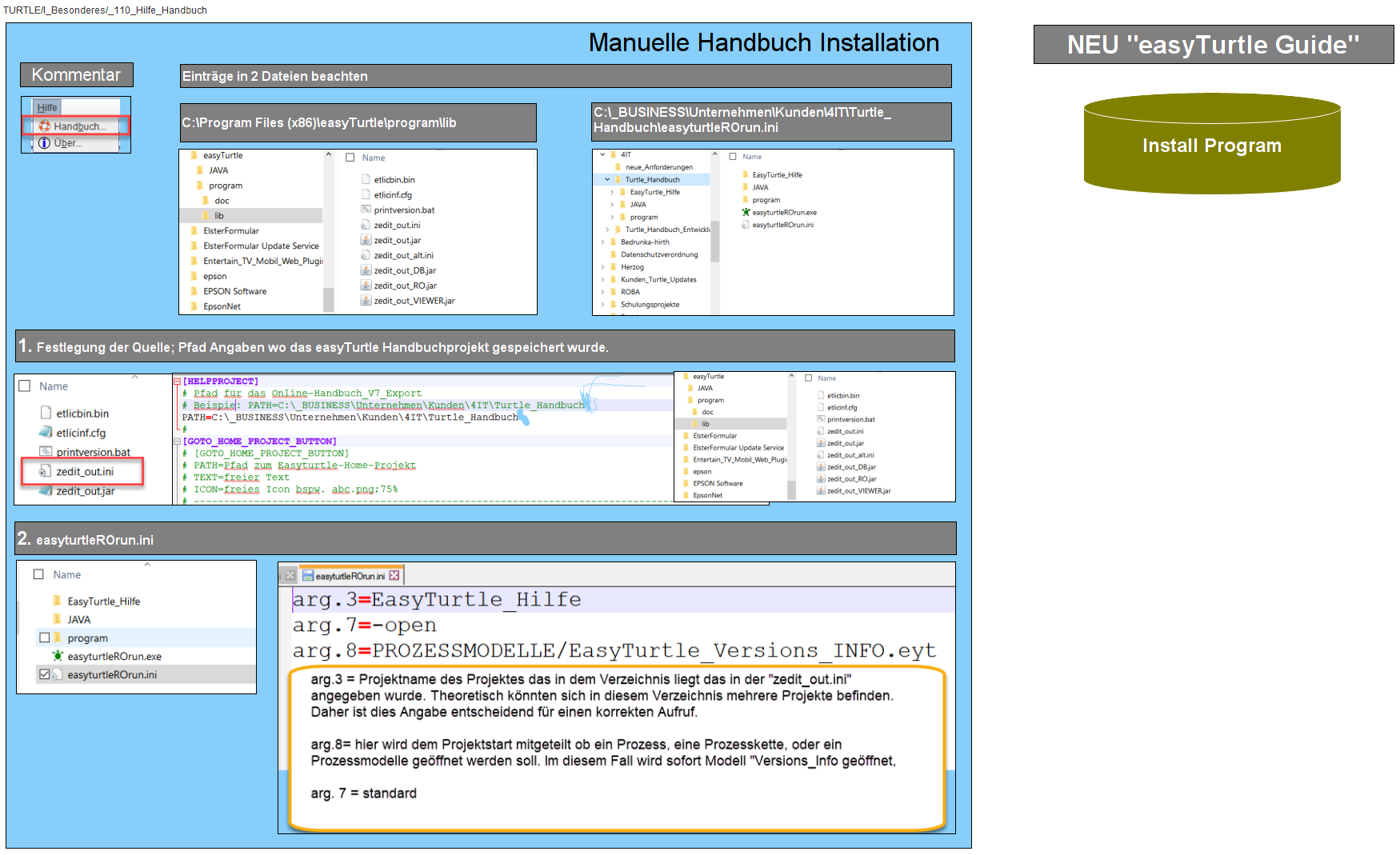Viewport: 1400px width, 855px height.
Task: Click easyTurtle folder icon in top Program Files tree
Action: (194, 155)
